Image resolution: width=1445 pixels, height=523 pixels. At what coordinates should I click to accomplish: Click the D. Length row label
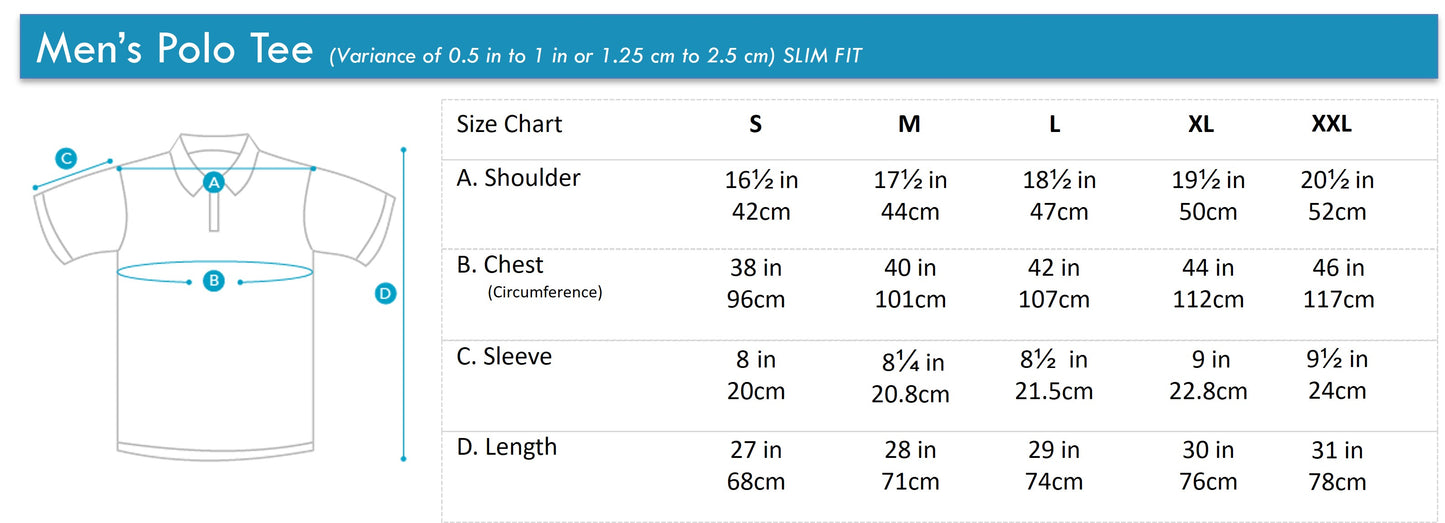(506, 447)
